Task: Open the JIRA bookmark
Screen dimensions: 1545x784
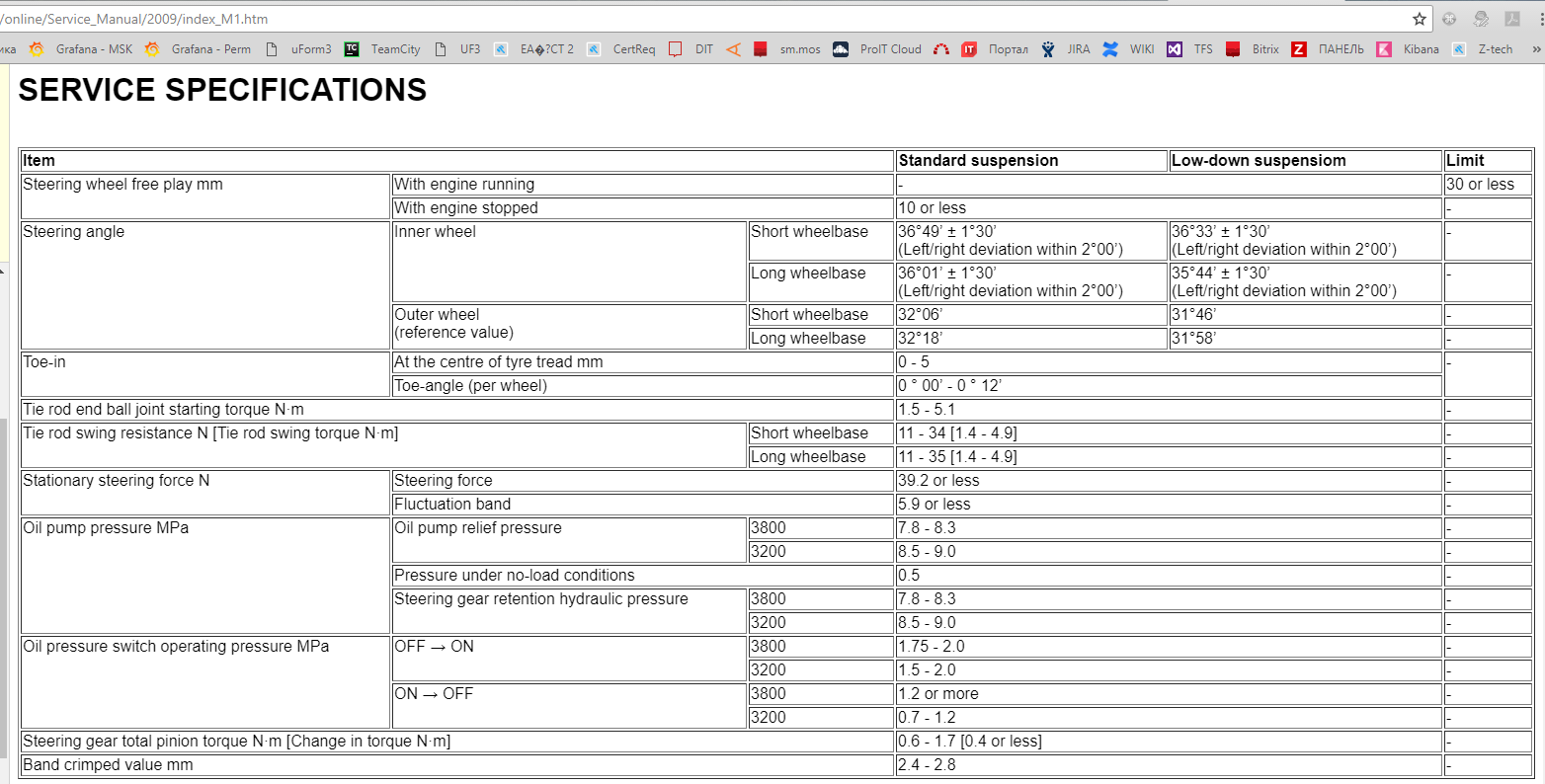Action: click(x=1067, y=49)
